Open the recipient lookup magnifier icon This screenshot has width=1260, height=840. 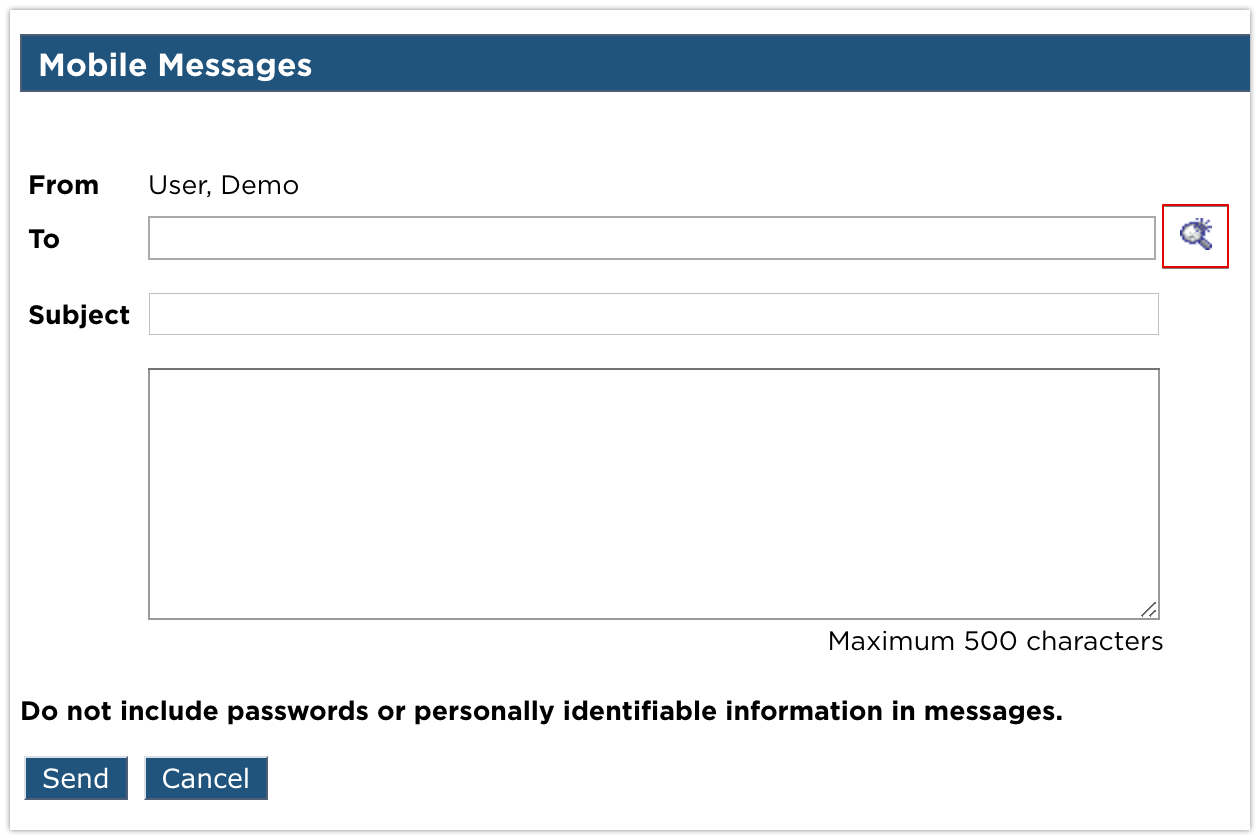(x=1195, y=236)
